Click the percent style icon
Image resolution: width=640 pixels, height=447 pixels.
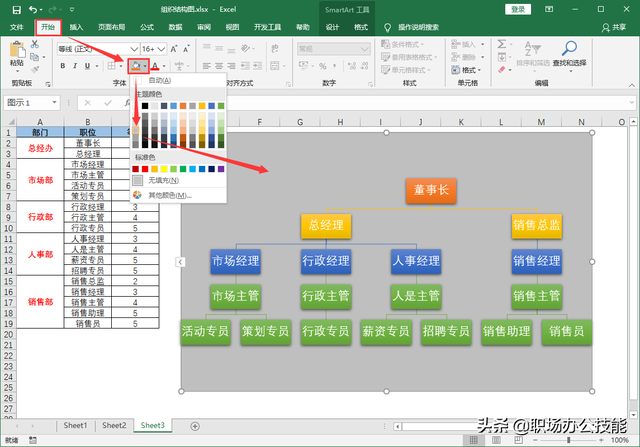click(x=322, y=66)
